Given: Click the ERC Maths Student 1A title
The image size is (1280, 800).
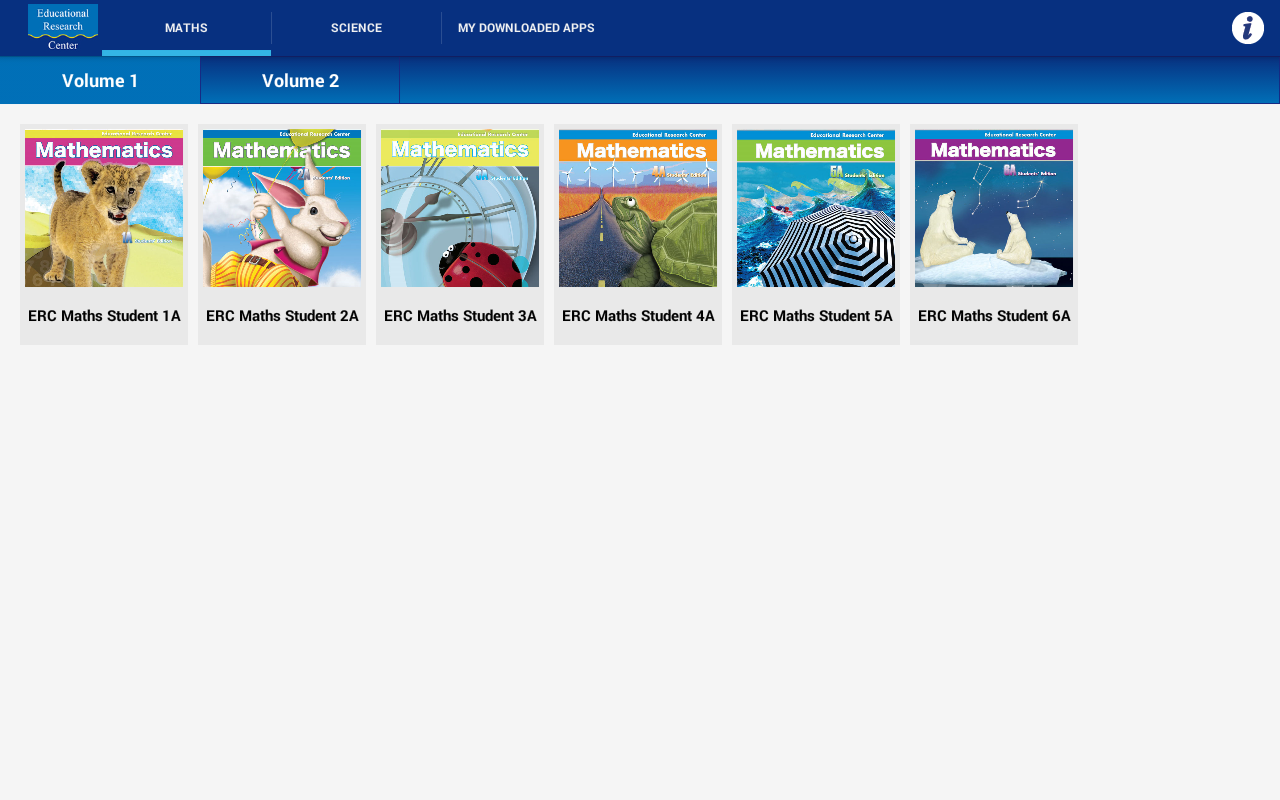Looking at the screenshot, I should tap(104, 316).
